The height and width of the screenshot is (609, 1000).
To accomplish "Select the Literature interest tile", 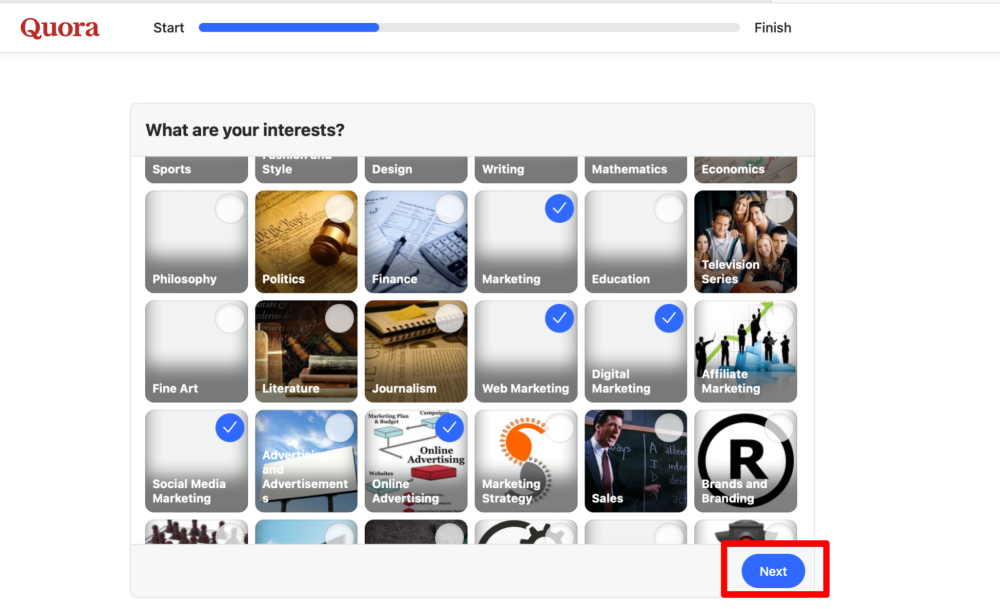I will pos(306,351).
